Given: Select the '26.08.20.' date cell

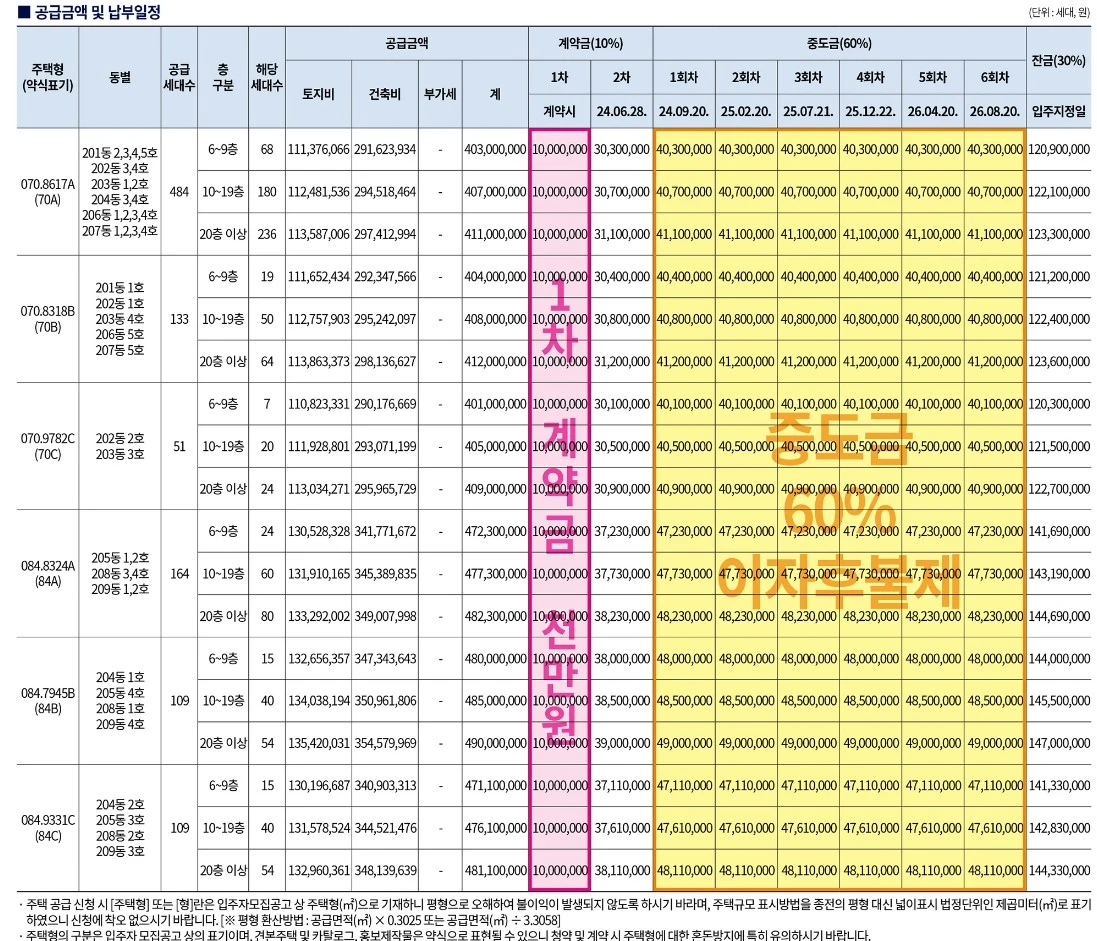Looking at the screenshot, I should (x=995, y=111).
